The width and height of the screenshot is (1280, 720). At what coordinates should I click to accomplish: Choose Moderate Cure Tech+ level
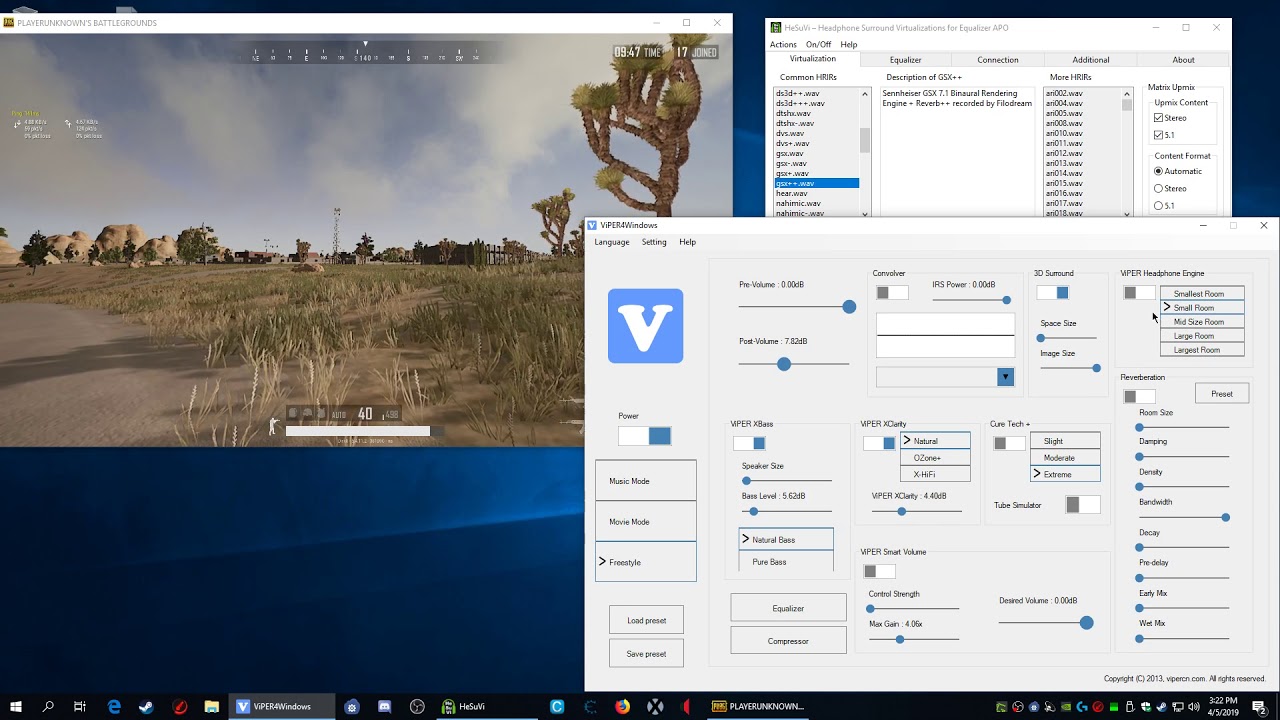pos(1065,457)
